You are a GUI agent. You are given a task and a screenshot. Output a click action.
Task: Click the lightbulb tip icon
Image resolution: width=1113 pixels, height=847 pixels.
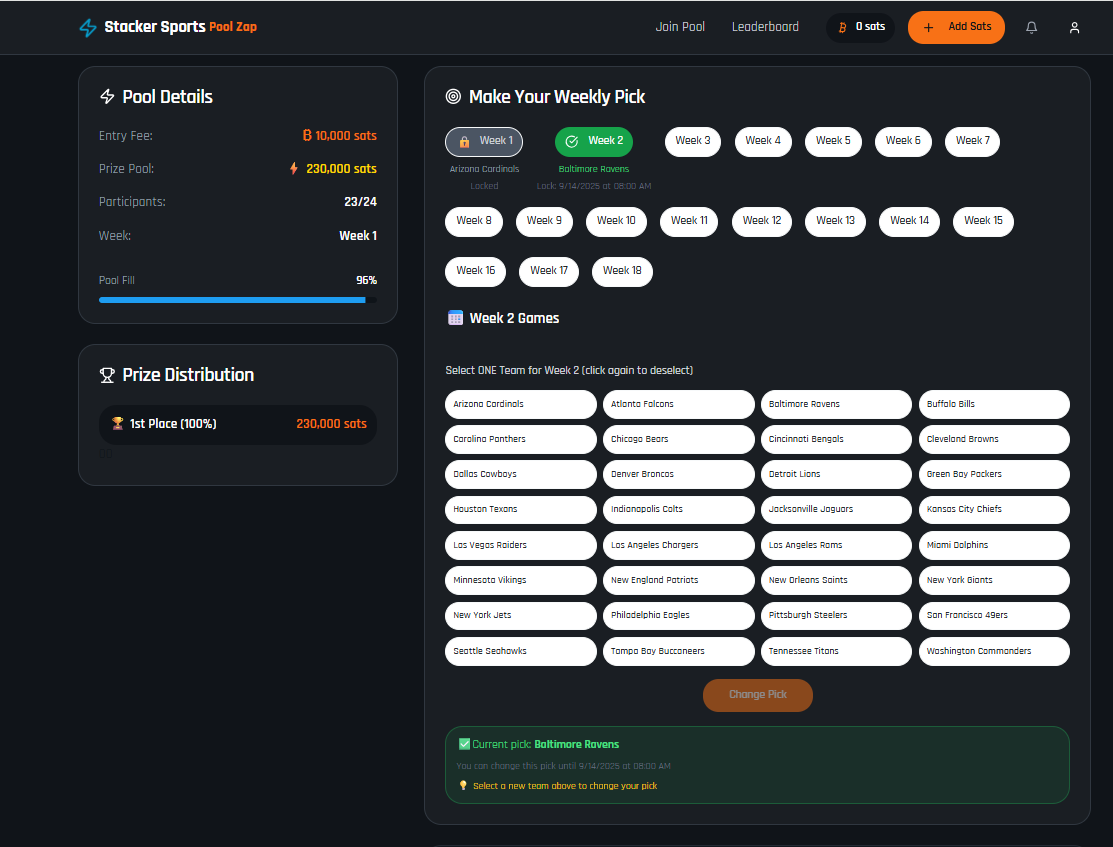click(463, 785)
